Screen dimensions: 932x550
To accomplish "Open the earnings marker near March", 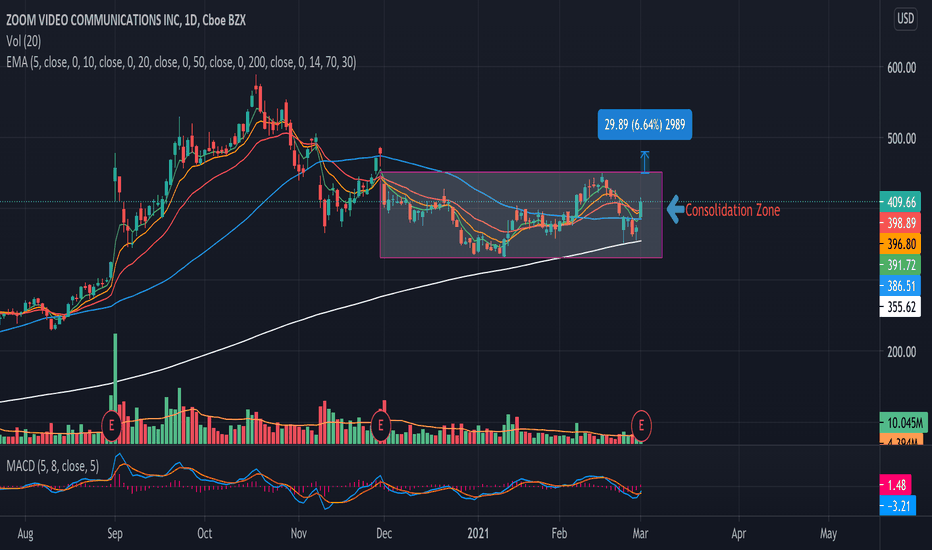I will 641,426.
